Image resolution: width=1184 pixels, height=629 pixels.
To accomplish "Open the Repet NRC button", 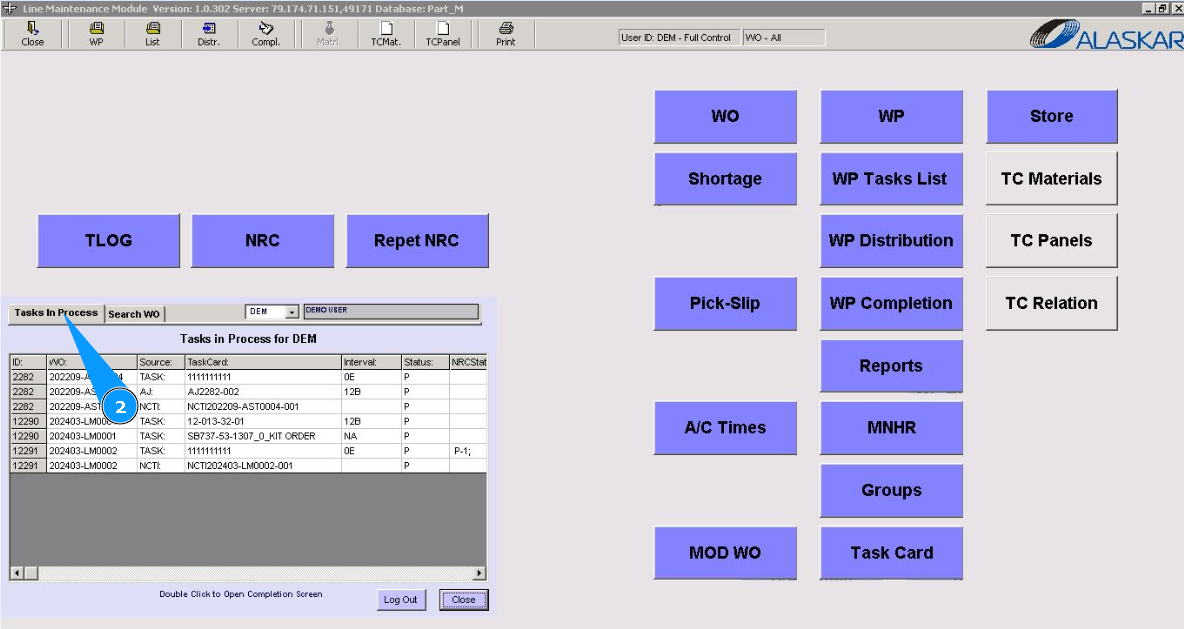I will 417,241.
